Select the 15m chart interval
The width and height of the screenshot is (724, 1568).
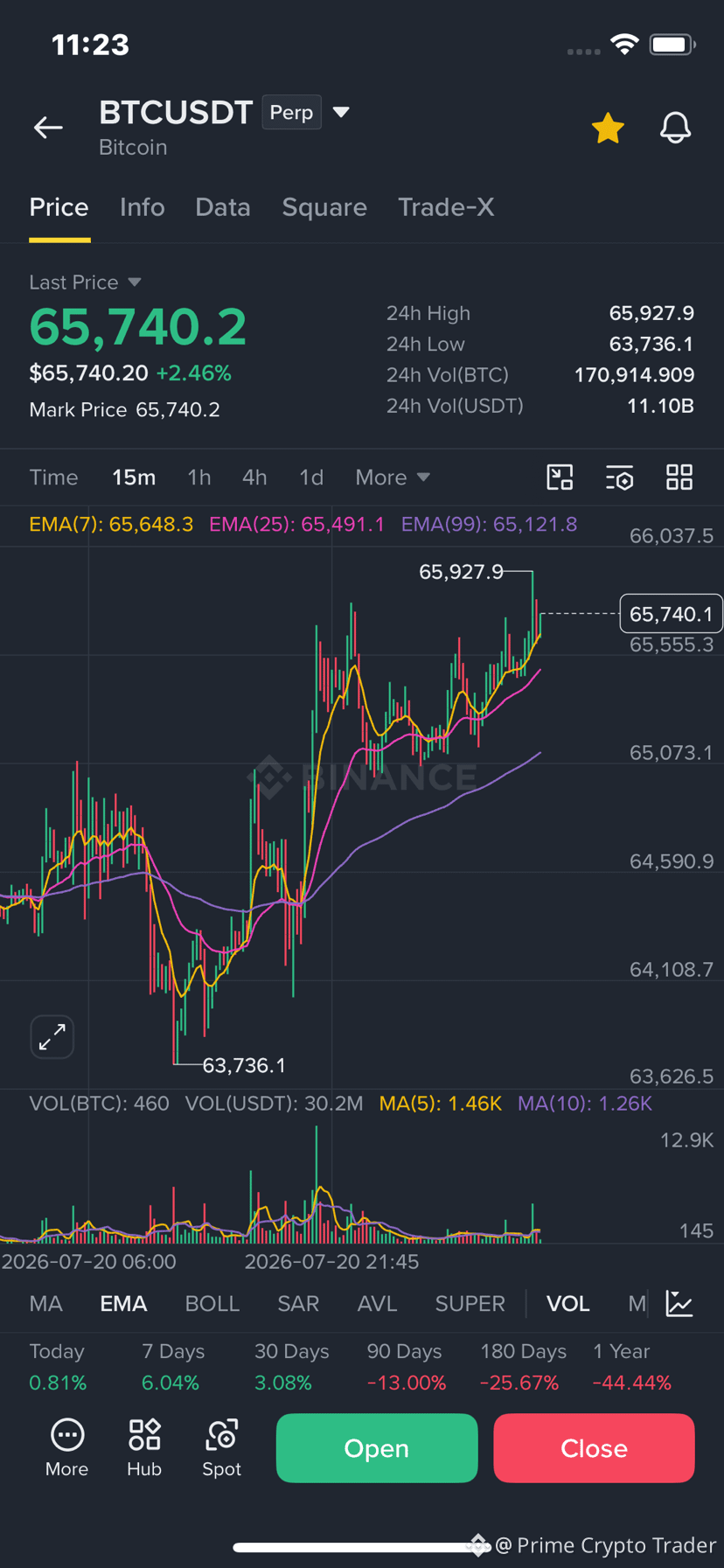[x=134, y=477]
